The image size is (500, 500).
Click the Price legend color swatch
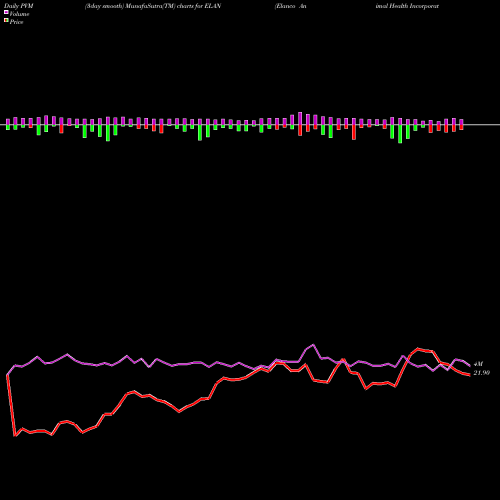pyautogui.click(x=6, y=21)
